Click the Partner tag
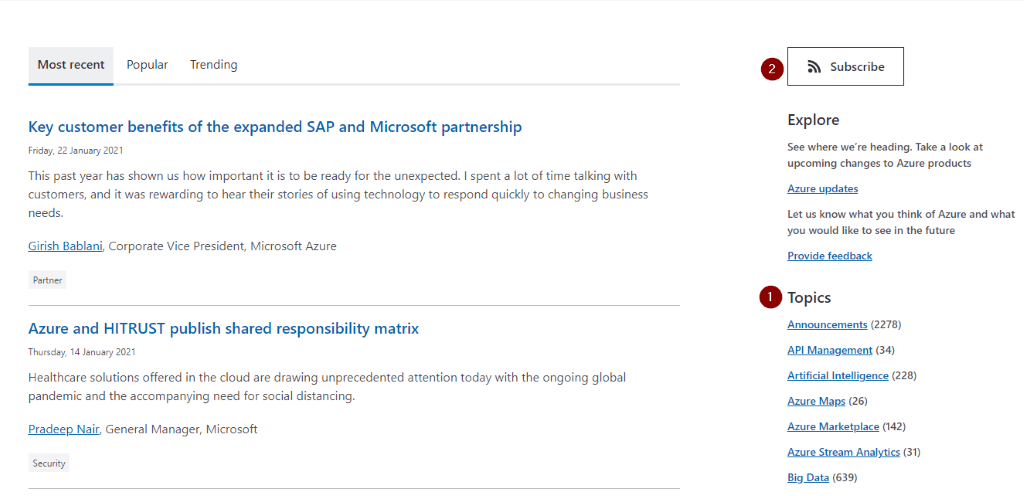Image resolution: width=1024 pixels, height=496 pixels. click(x=47, y=281)
